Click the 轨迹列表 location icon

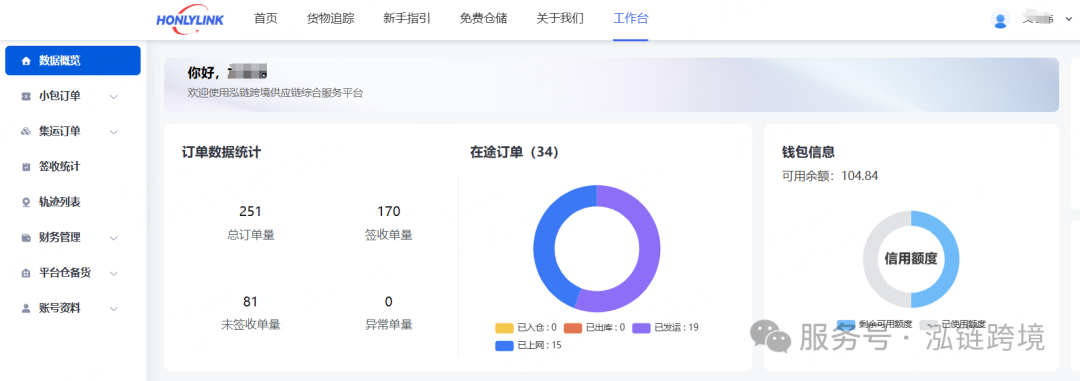pos(26,203)
